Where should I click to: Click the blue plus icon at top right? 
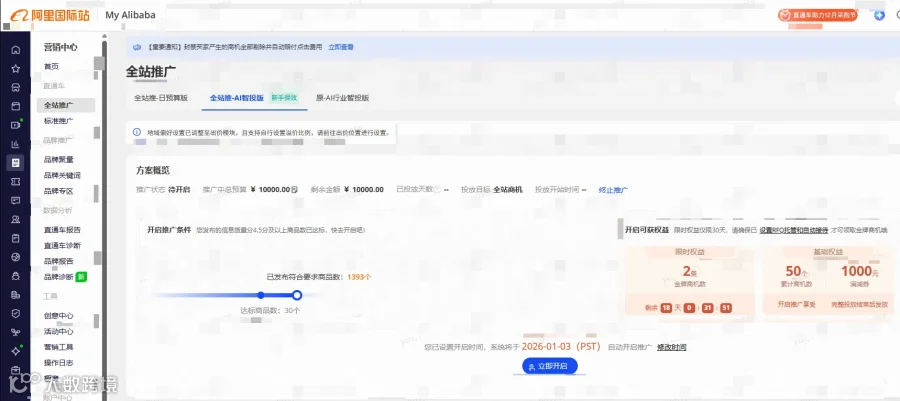pos(879,15)
